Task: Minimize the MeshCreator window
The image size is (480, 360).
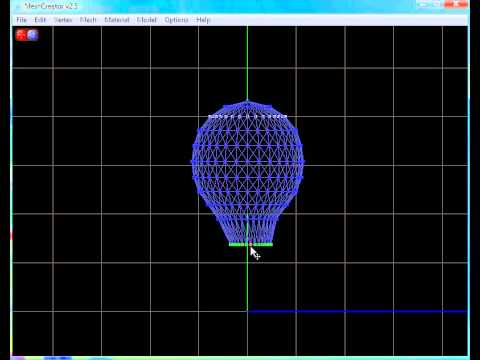Action: (x=424, y=4)
